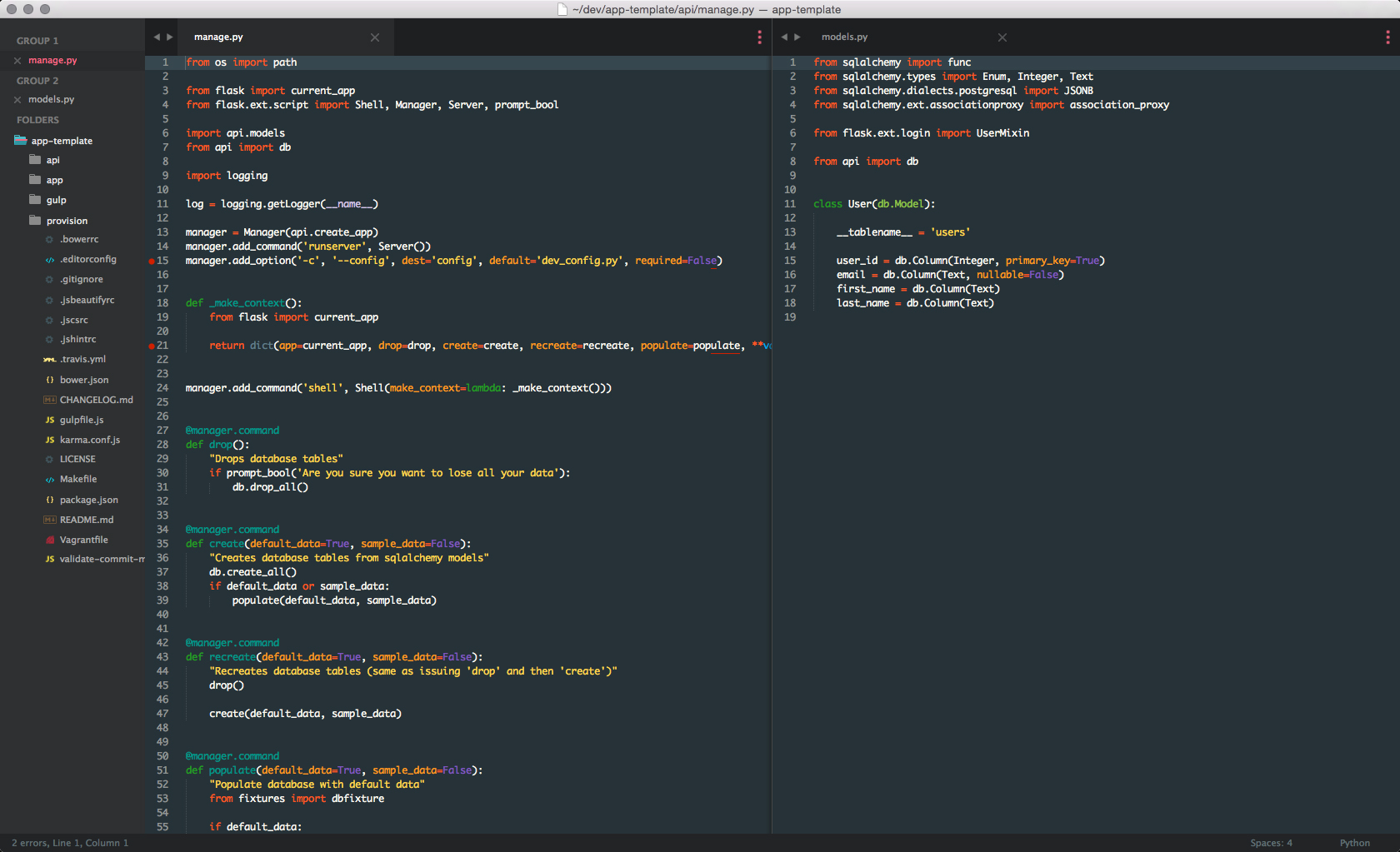Expand the provision folder
Image resolution: width=1400 pixels, height=852 pixels.
(67, 221)
